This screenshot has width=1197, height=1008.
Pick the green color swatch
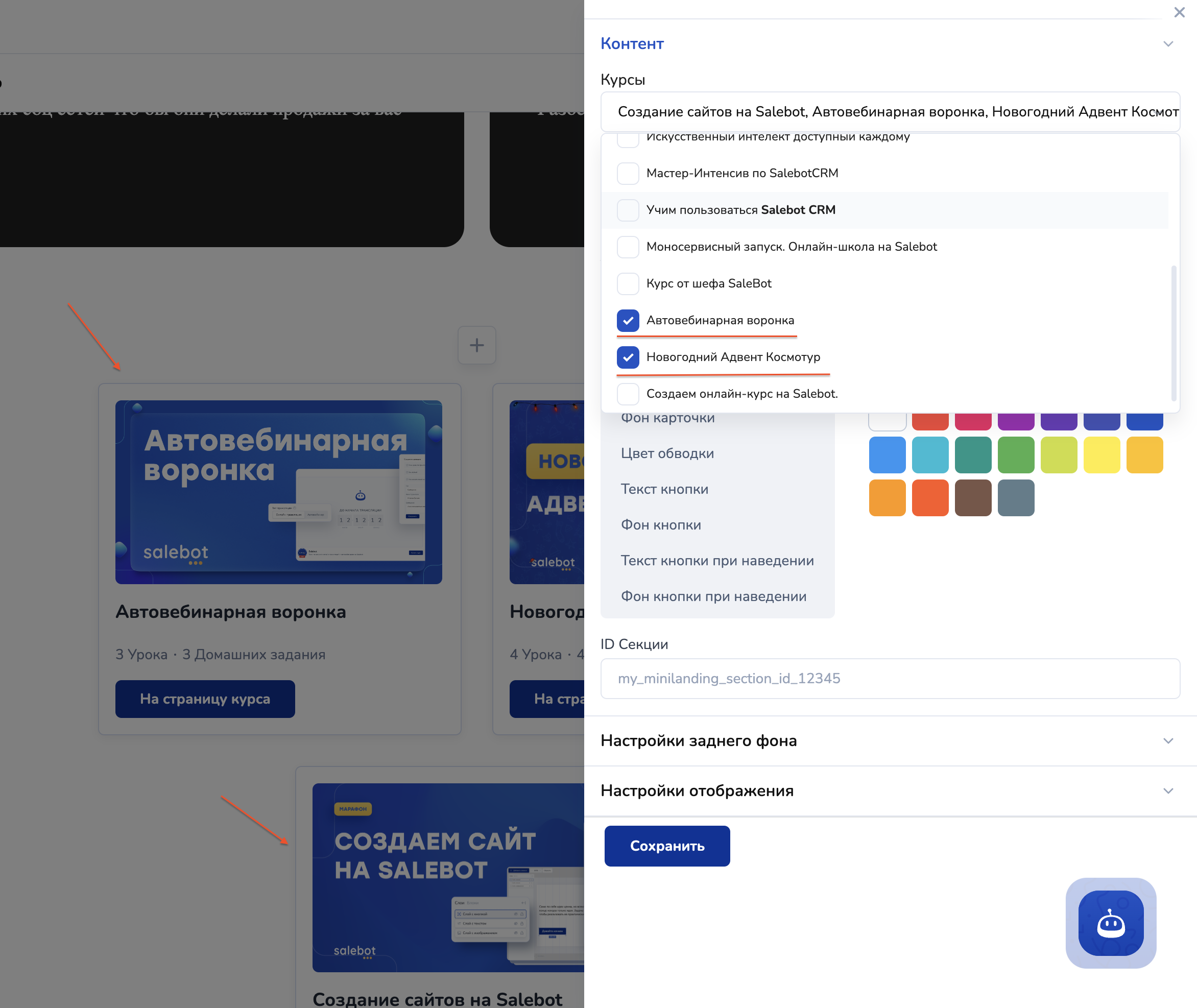pos(1015,455)
